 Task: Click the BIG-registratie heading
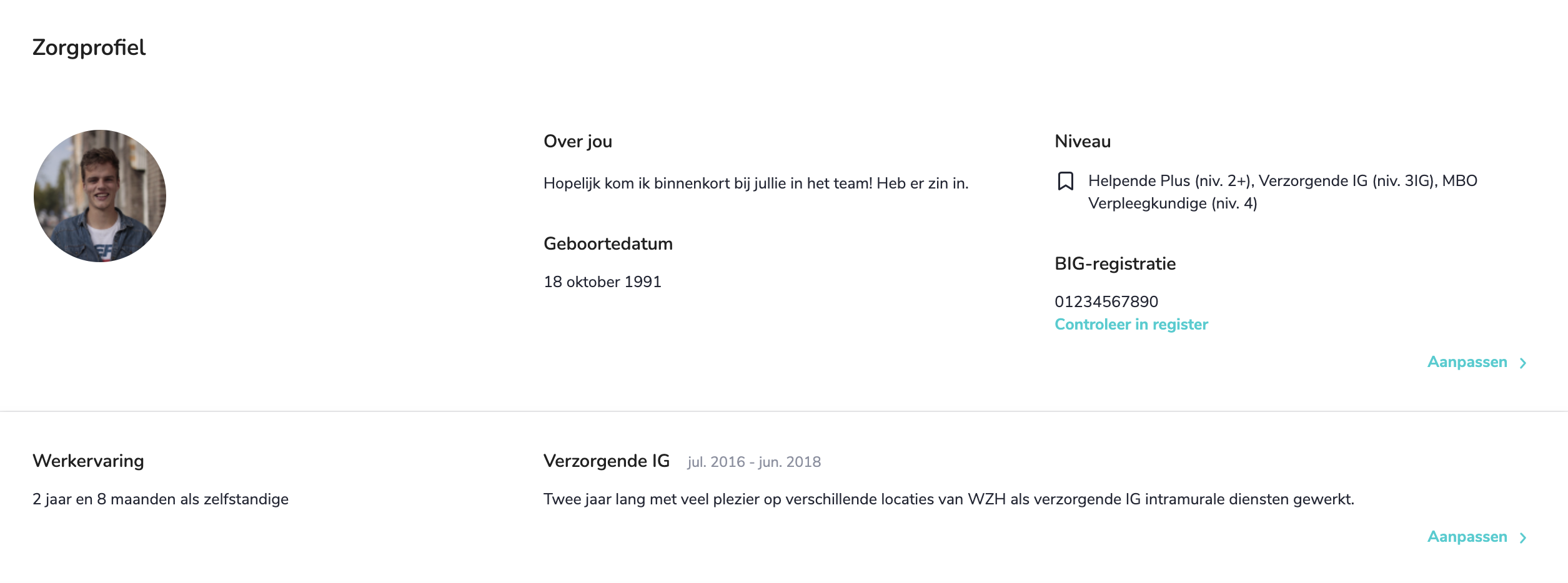click(x=1114, y=264)
